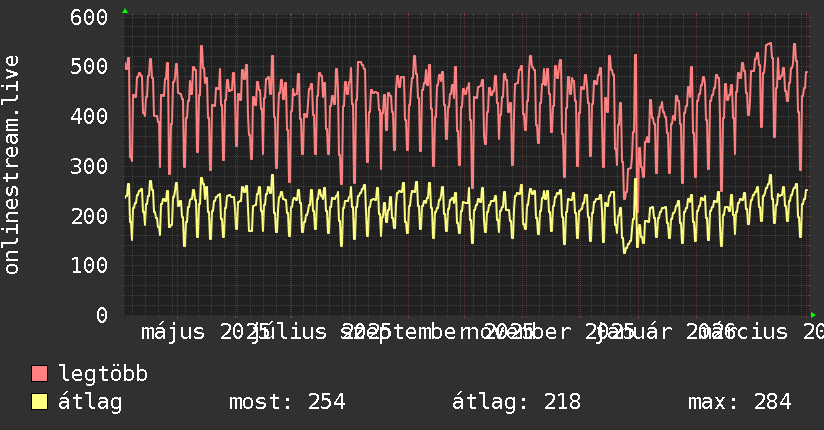
Task: Select the 'legtöbb' legend label
Action: 103,374
